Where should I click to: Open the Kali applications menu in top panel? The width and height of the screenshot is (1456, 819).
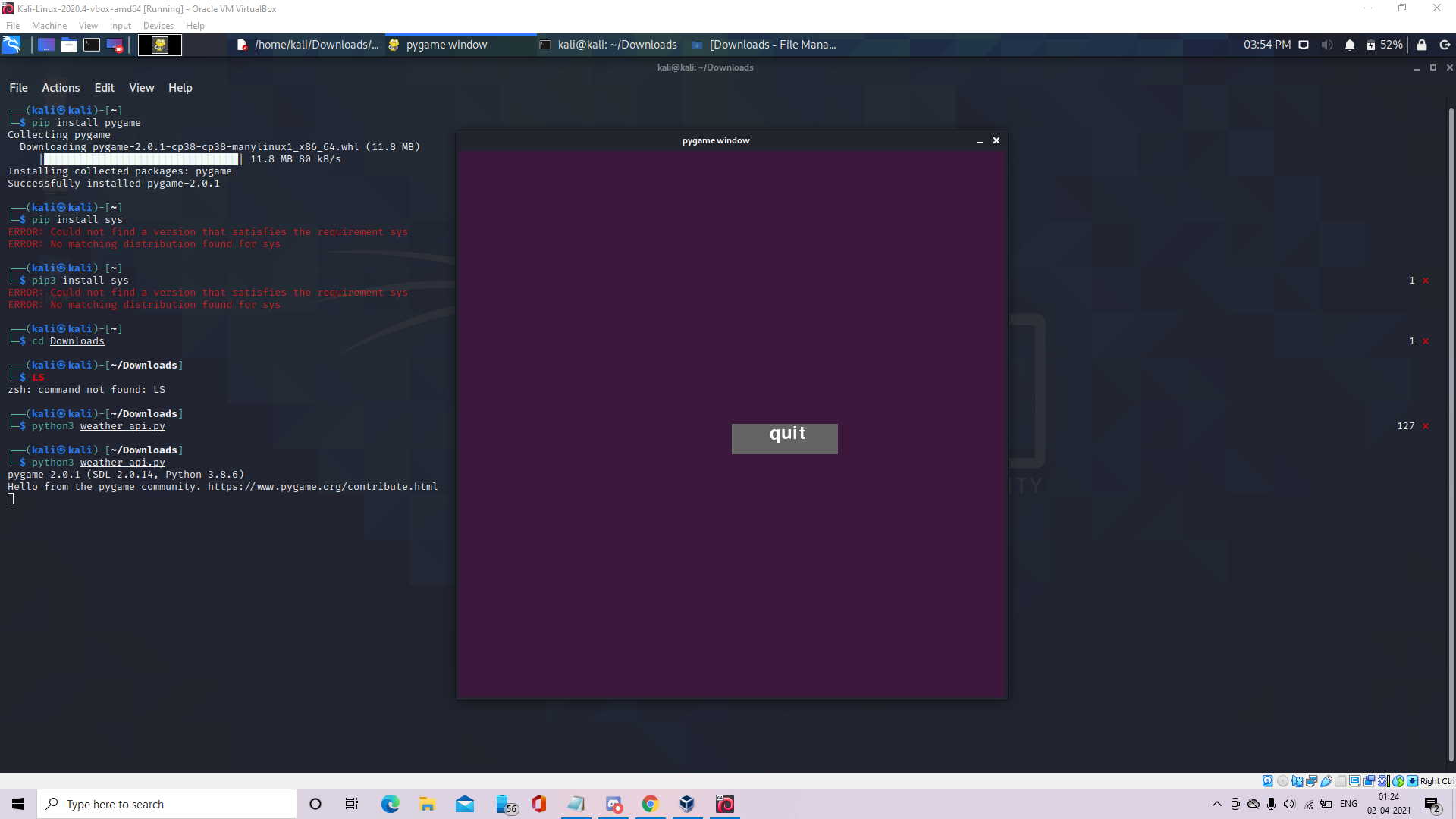click(x=12, y=45)
